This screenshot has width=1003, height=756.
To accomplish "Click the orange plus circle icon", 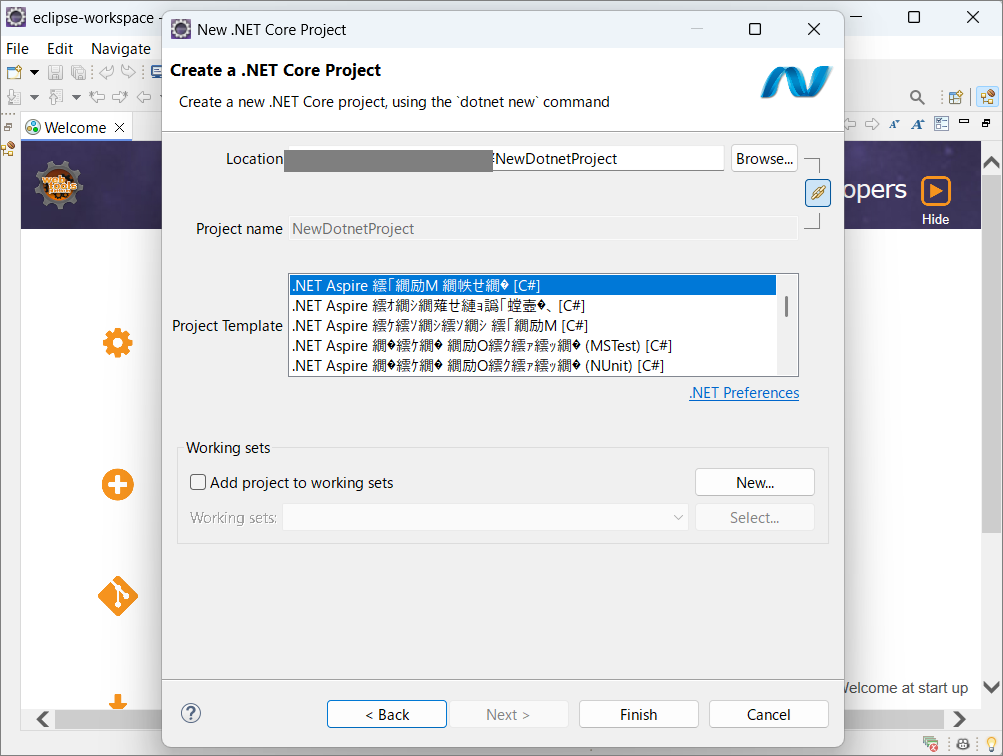I will tap(118, 484).
